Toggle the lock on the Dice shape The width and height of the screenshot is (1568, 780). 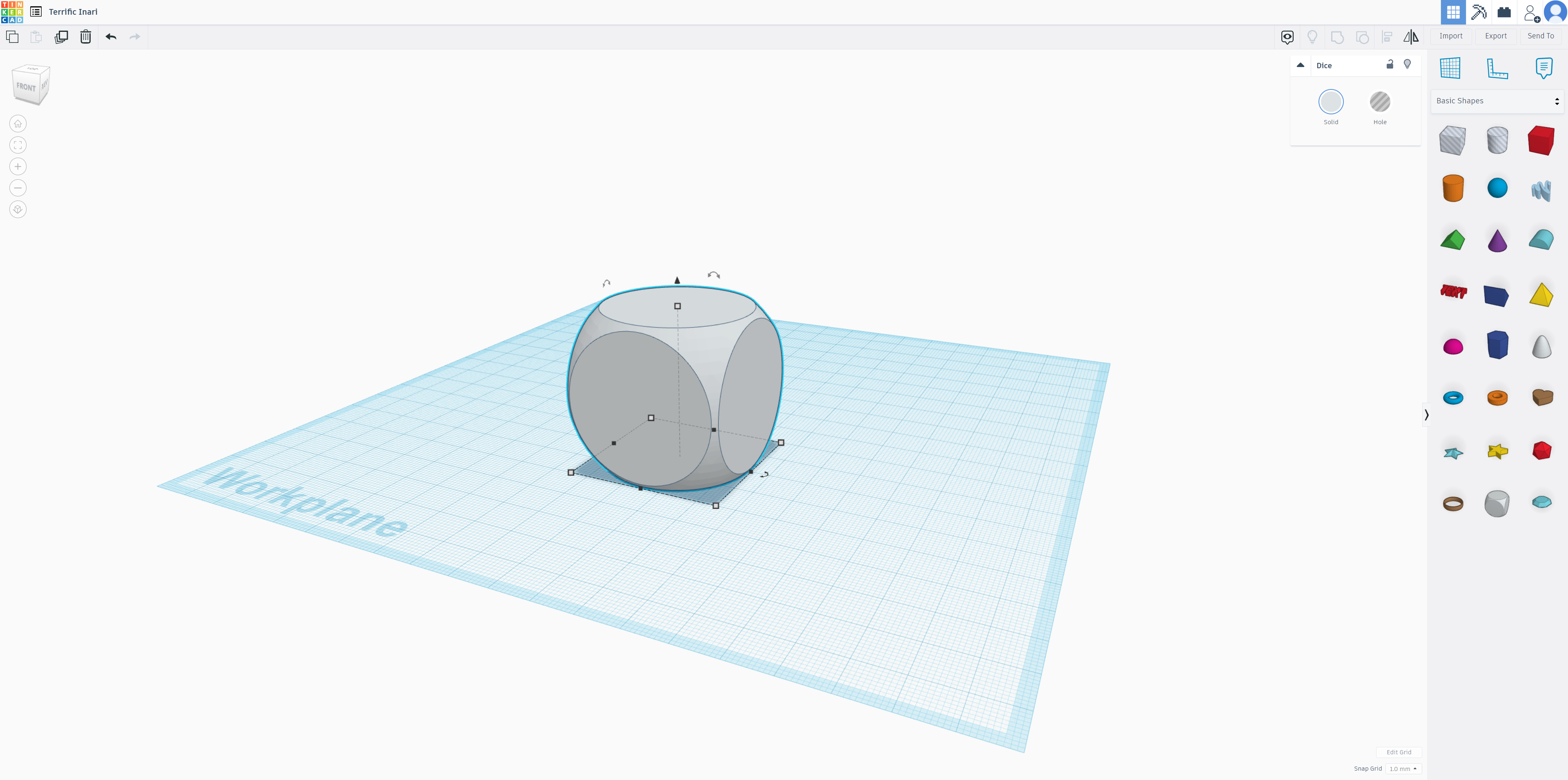(1390, 65)
